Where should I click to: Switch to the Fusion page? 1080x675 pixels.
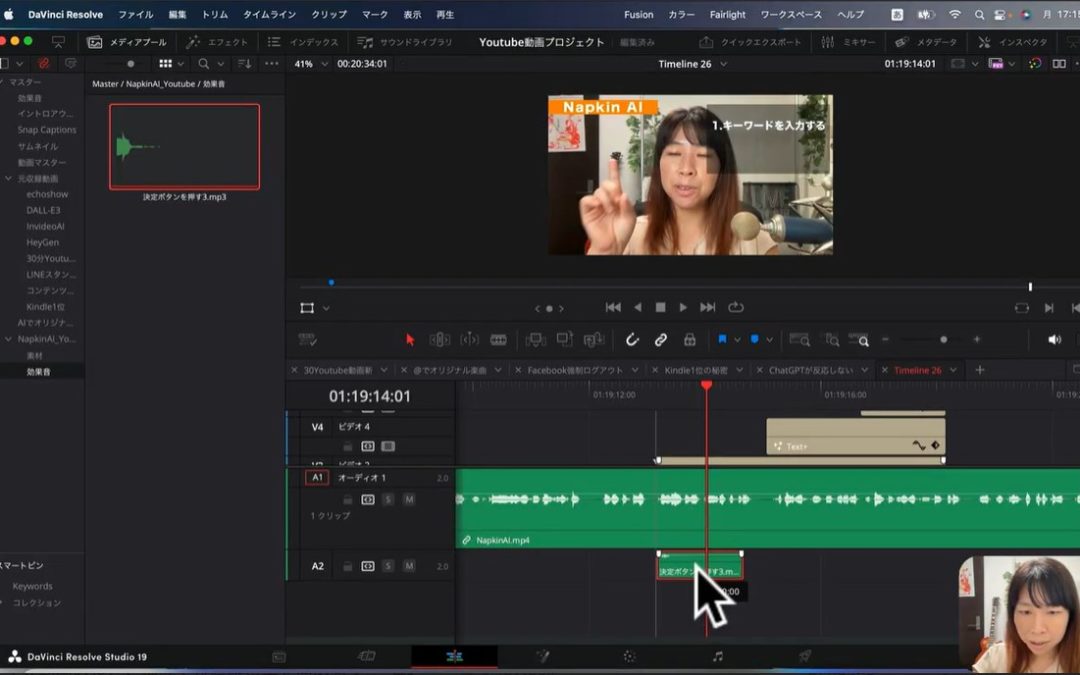[543, 656]
